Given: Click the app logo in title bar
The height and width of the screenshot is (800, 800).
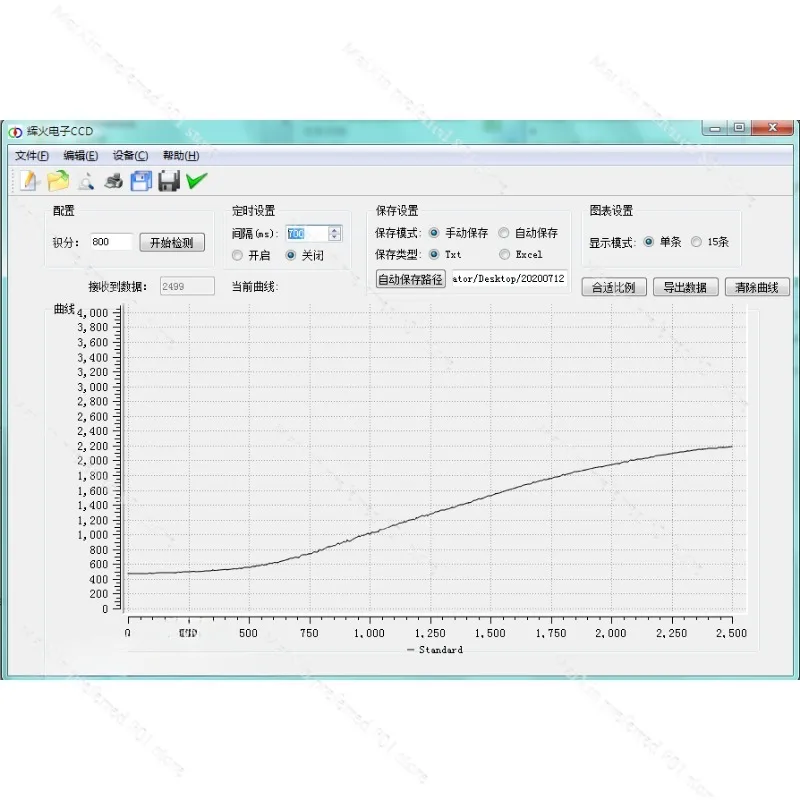Looking at the screenshot, I should 15,132.
